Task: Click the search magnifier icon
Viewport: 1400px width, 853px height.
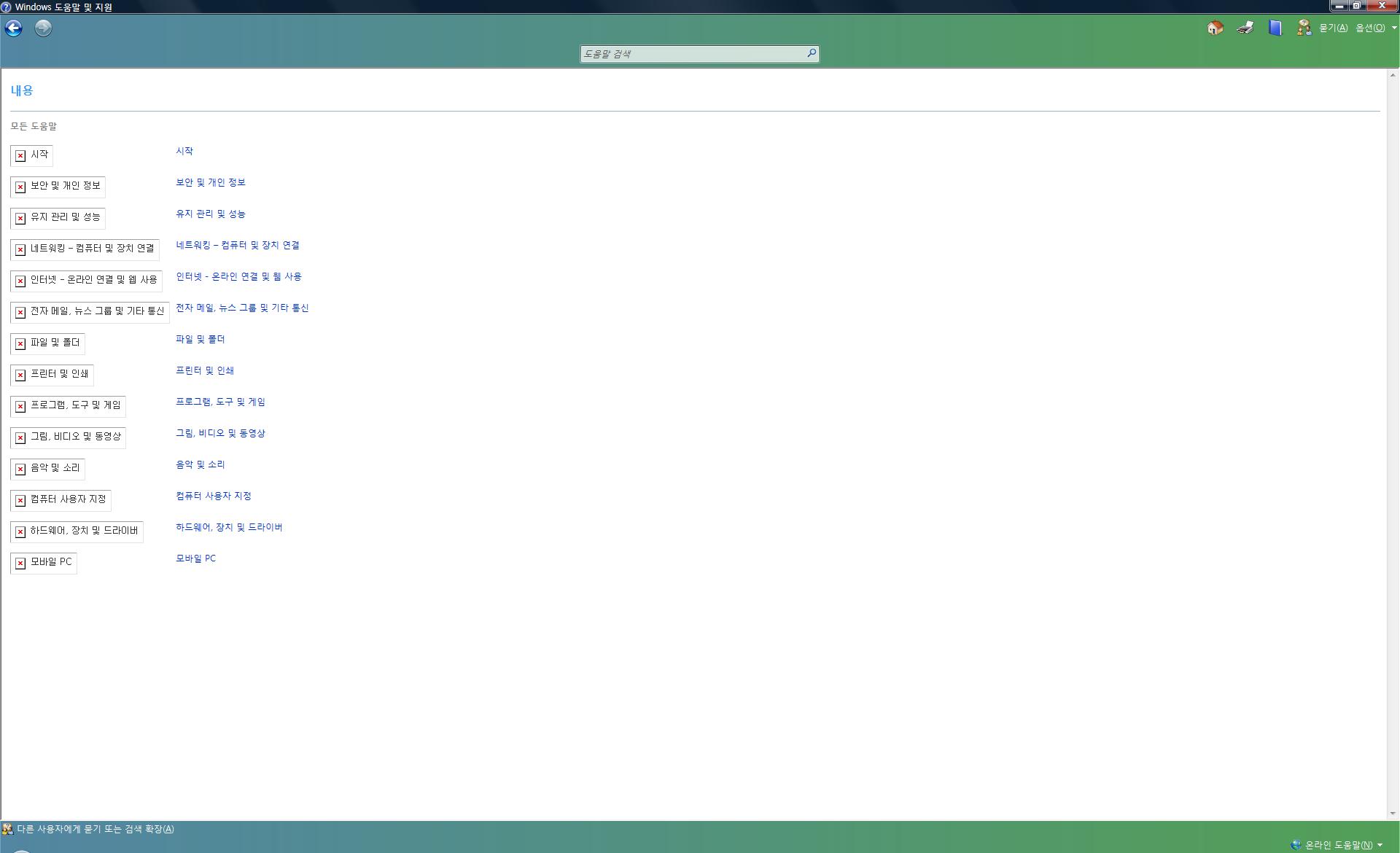Action: pos(811,53)
